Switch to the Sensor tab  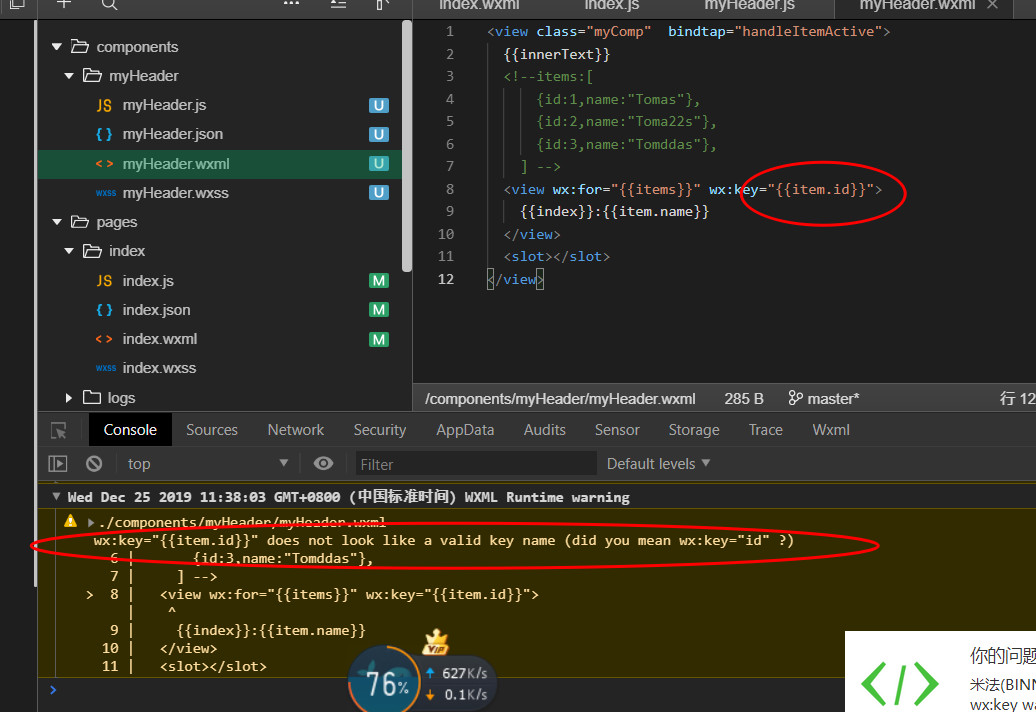tap(617, 430)
